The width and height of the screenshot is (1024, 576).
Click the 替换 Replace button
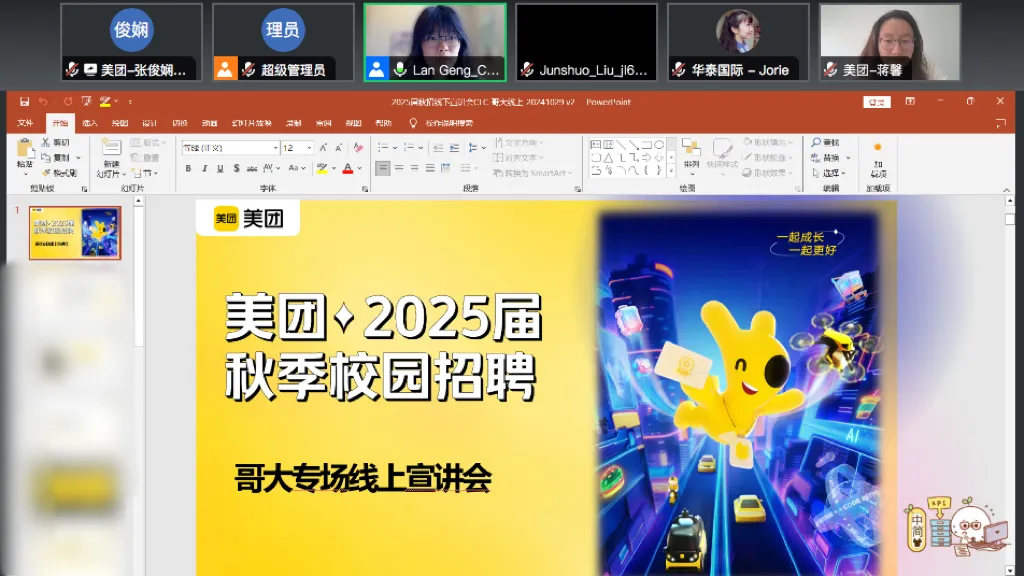(830, 157)
